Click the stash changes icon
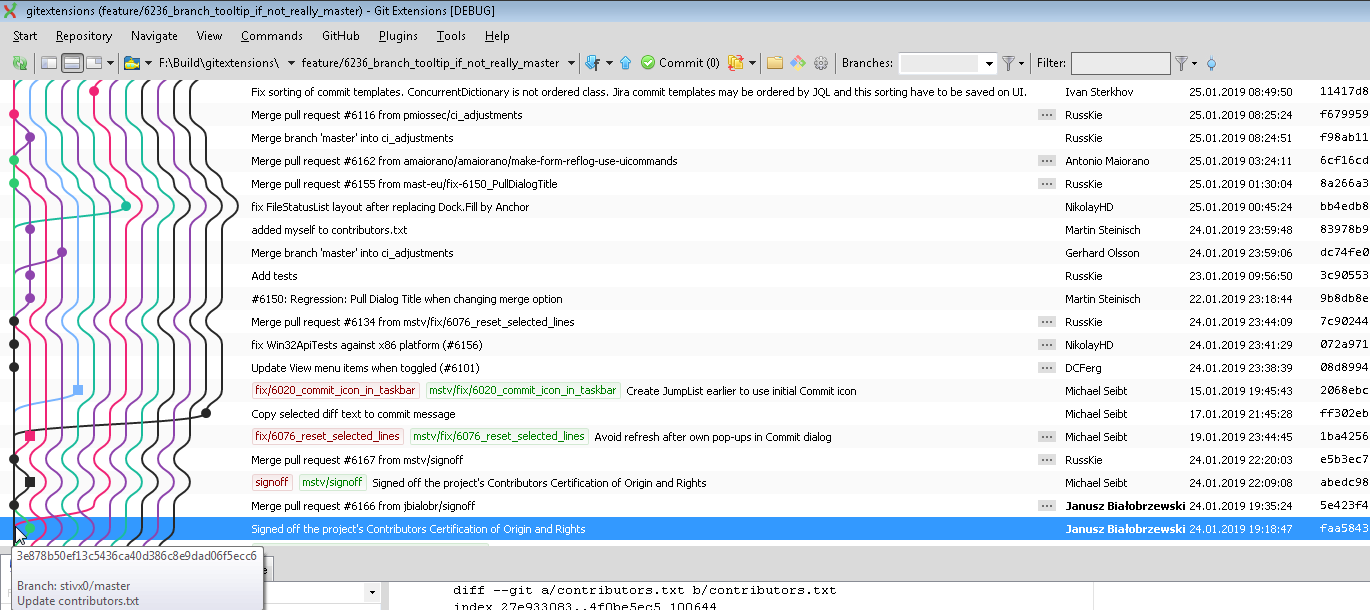 click(x=736, y=63)
